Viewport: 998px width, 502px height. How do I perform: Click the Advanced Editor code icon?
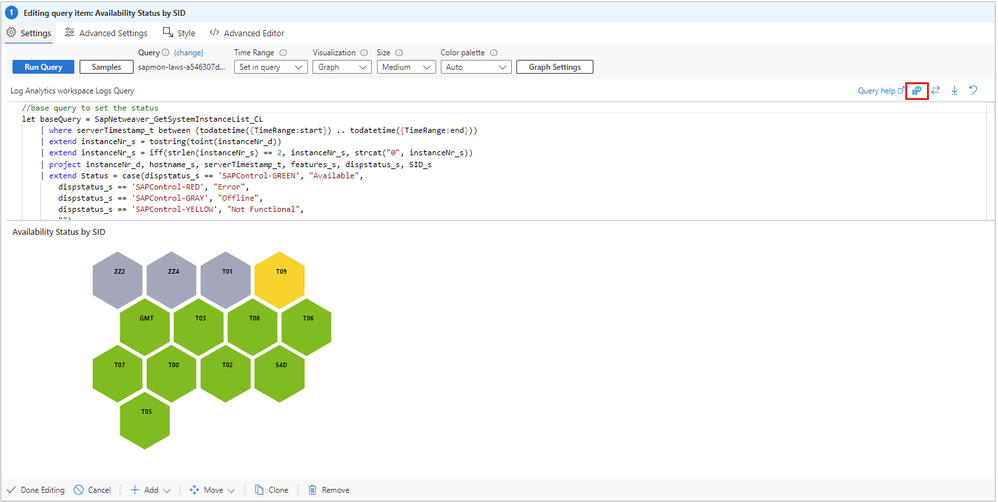tap(214, 32)
